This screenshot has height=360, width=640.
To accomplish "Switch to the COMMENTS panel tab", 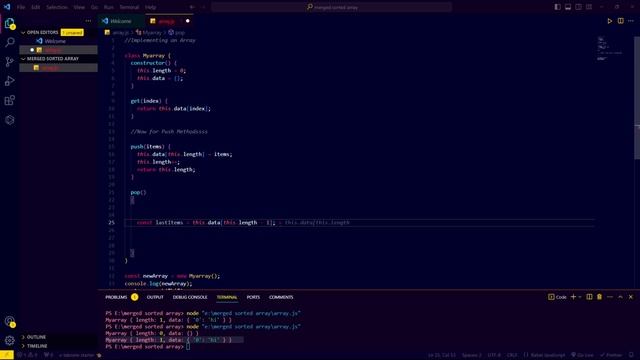I will (x=281, y=297).
